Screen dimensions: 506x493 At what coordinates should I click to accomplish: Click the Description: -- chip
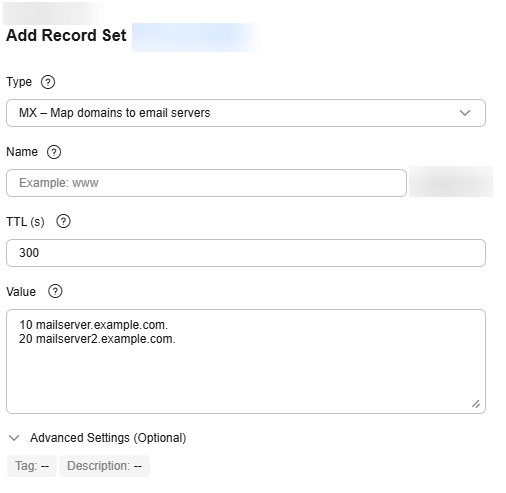coord(104,466)
